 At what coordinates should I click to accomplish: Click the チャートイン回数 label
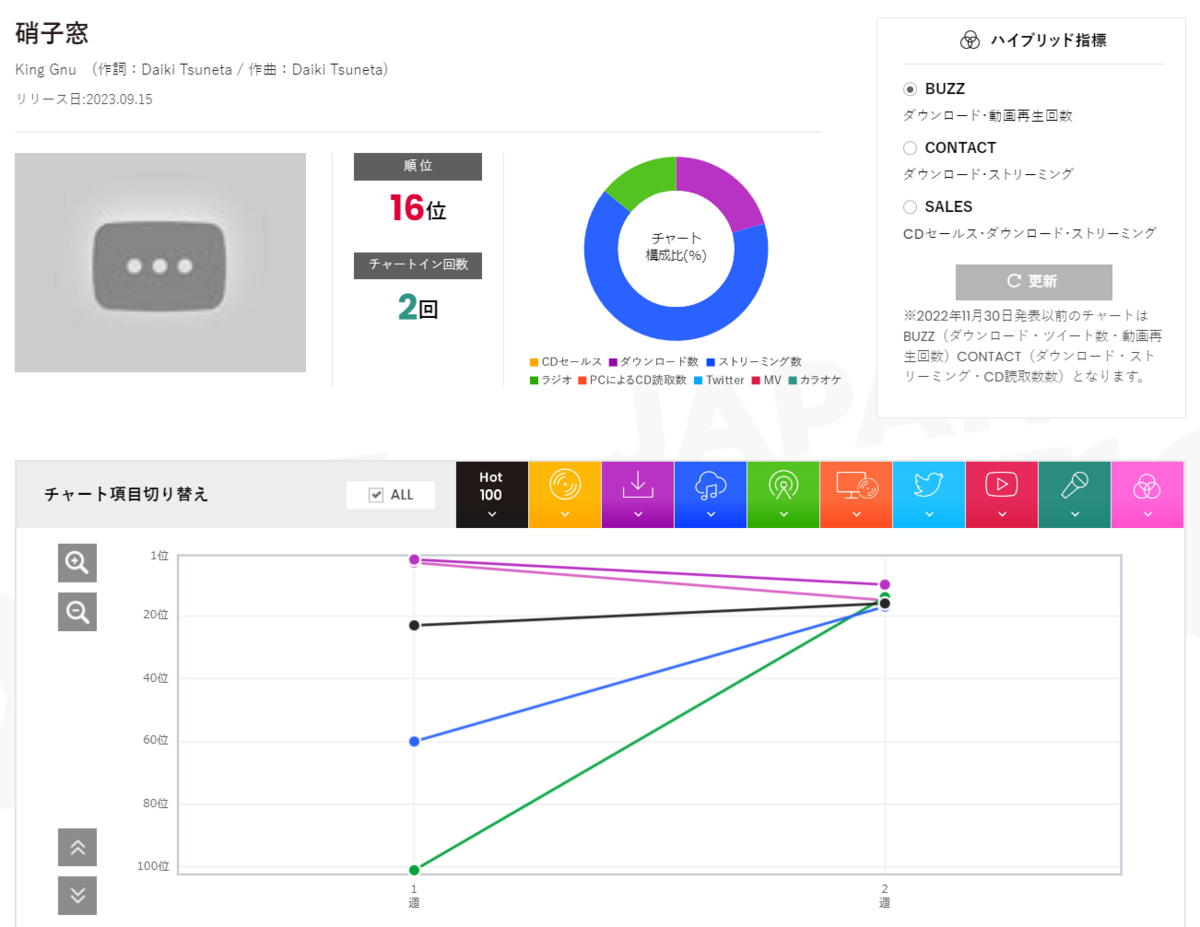point(418,265)
